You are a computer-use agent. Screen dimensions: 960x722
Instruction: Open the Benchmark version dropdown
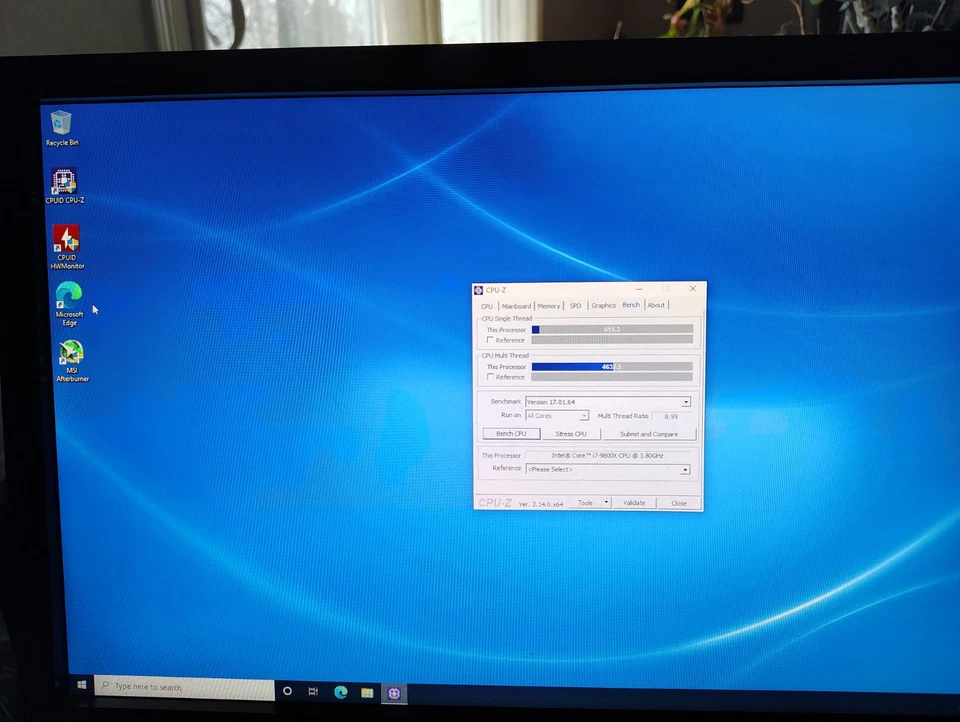tap(686, 402)
